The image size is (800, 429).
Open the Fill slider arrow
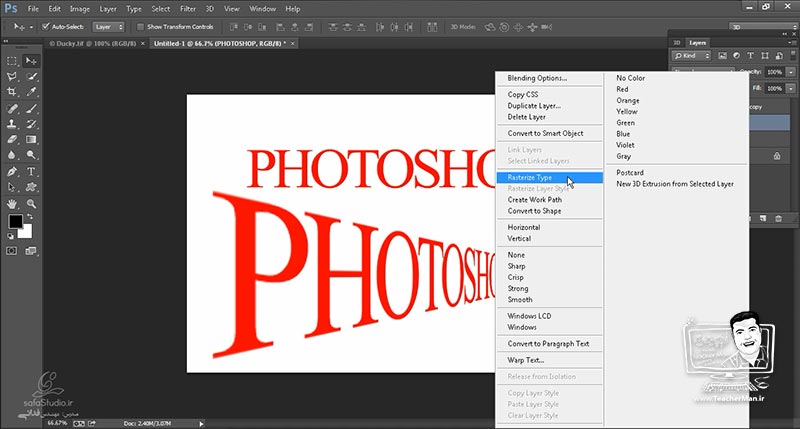click(791, 88)
